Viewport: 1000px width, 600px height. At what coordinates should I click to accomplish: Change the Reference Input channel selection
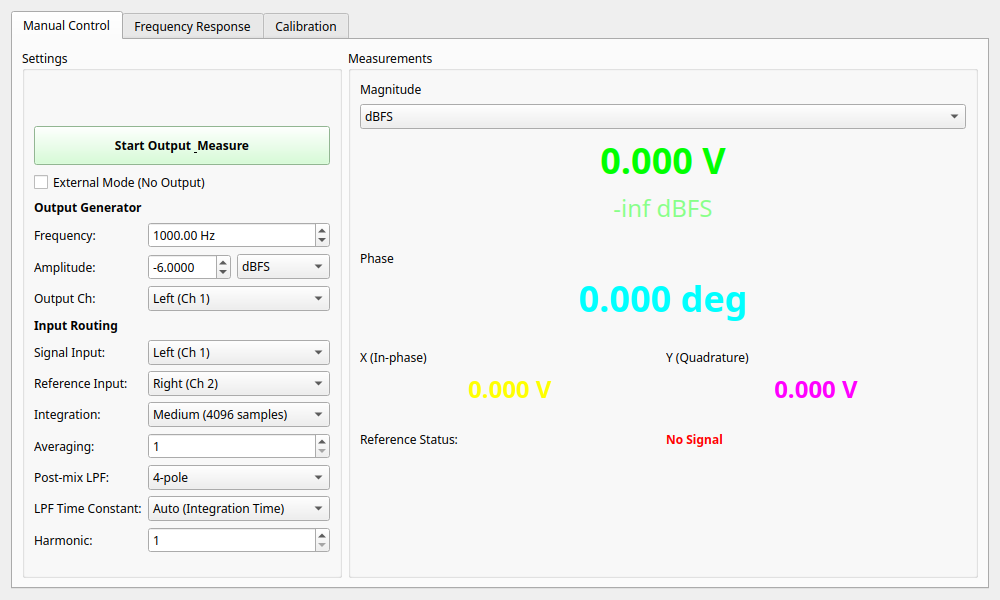(x=238, y=383)
